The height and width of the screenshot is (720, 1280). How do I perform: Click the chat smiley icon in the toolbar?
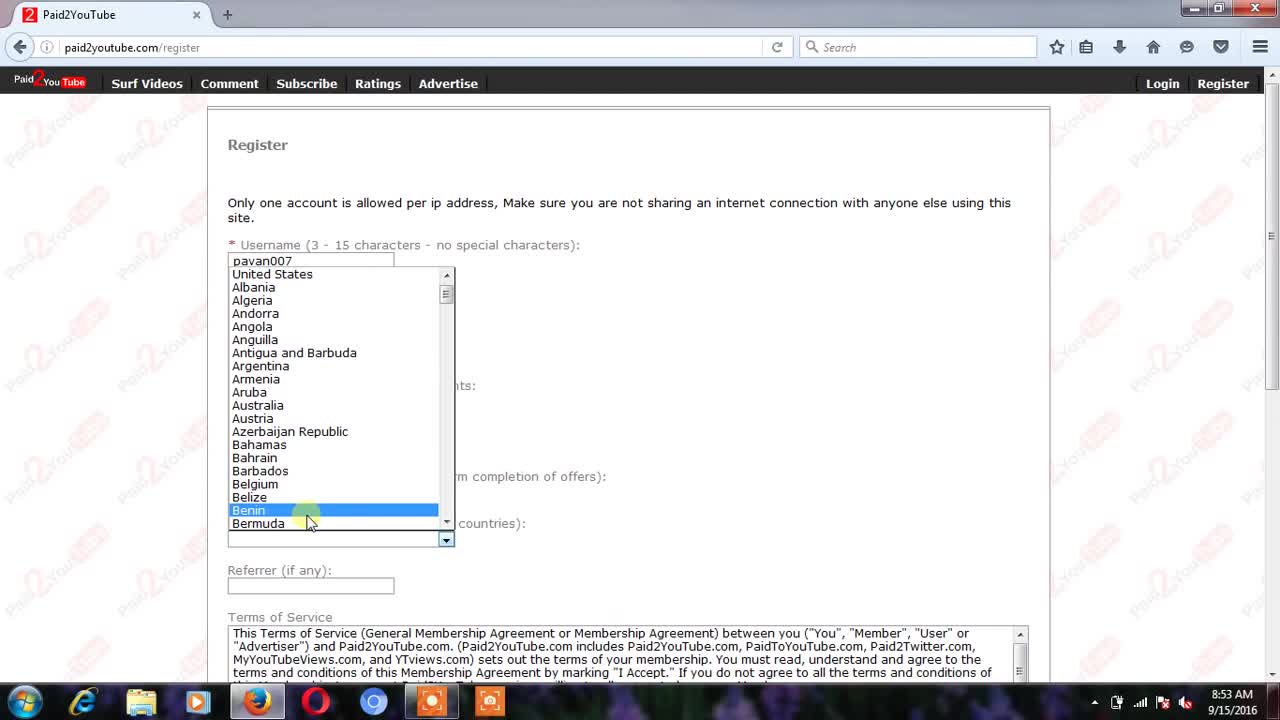1187,47
